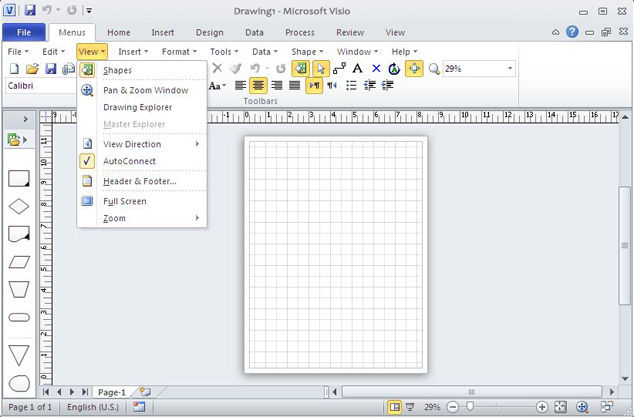
Task: Click the Fit page to window icon
Action: tap(560, 406)
